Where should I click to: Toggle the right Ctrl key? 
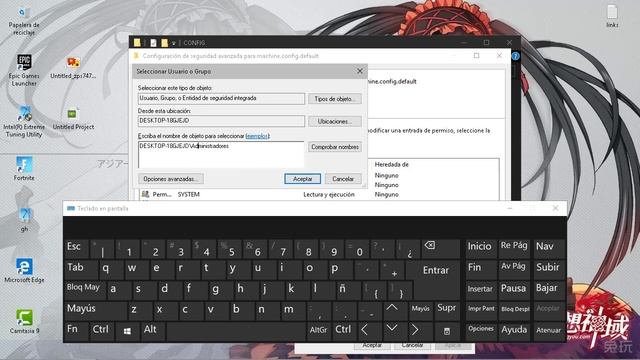[344, 330]
